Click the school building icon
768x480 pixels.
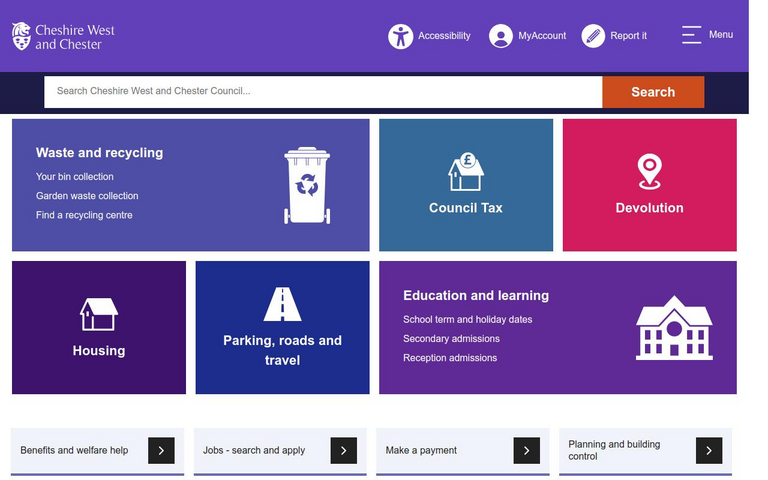point(674,327)
